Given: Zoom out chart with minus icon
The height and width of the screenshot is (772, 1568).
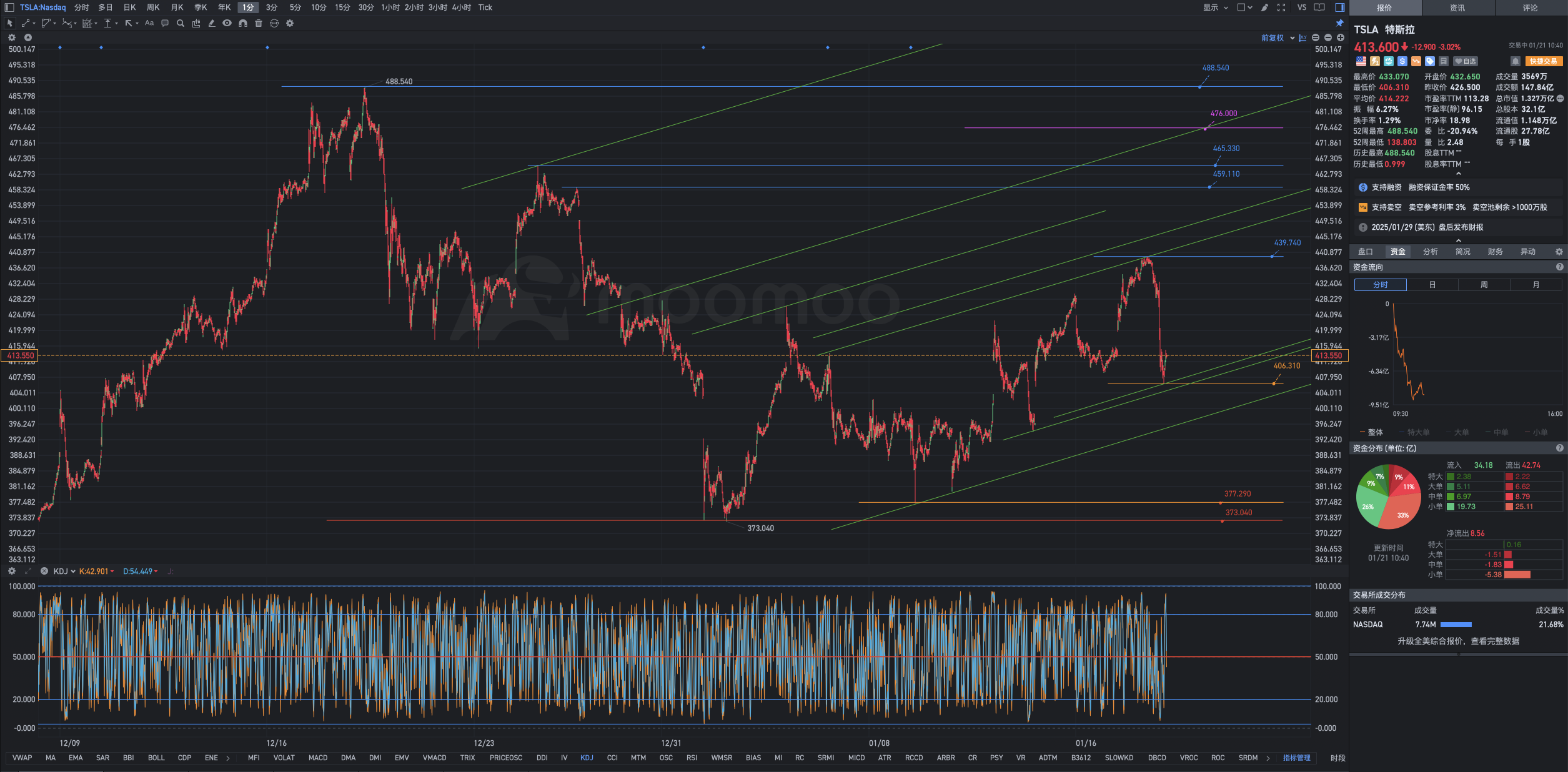Looking at the screenshot, I should 1328,38.
